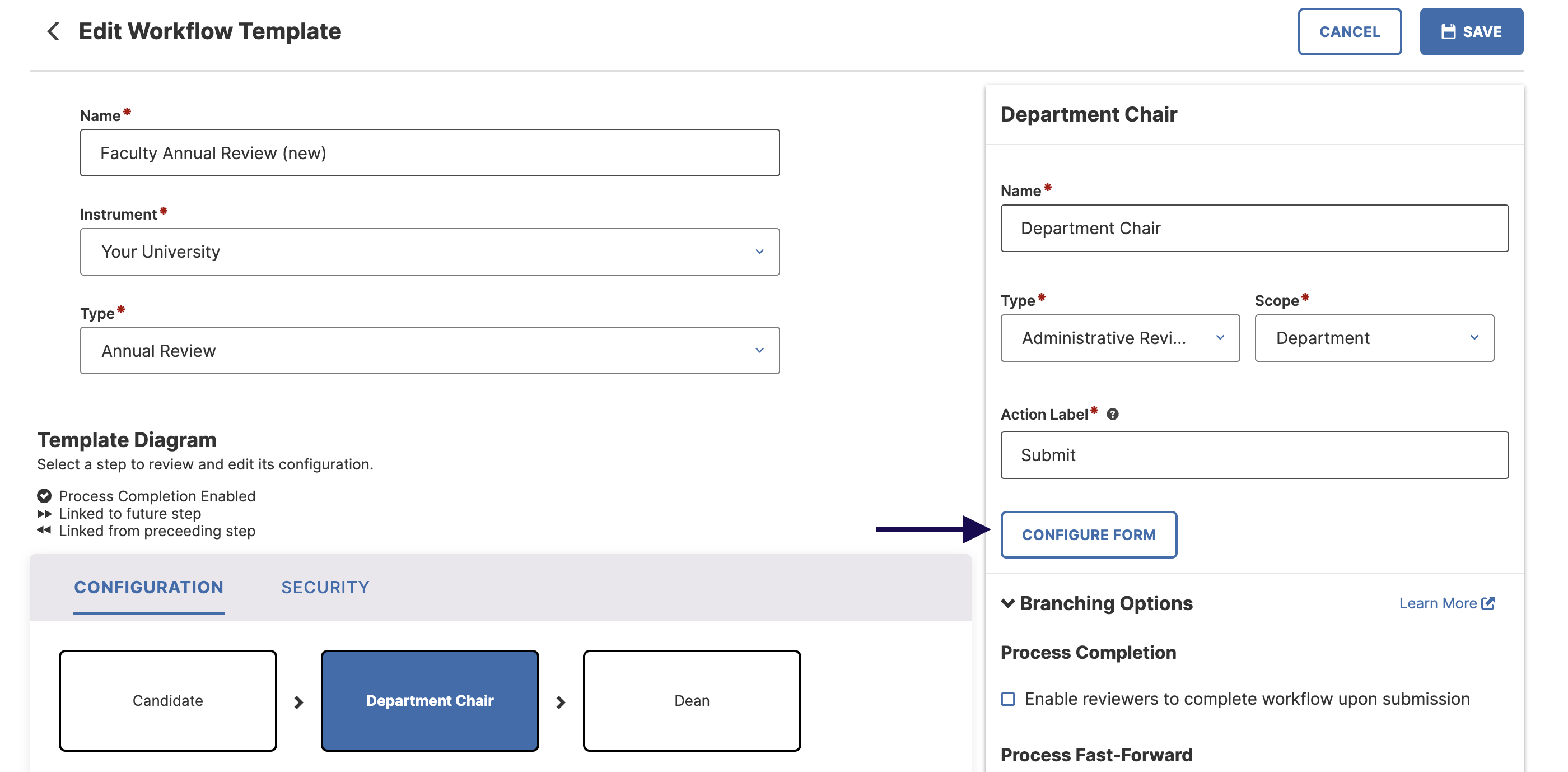
Task: Click the Select a step to review text
Action: (205, 464)
